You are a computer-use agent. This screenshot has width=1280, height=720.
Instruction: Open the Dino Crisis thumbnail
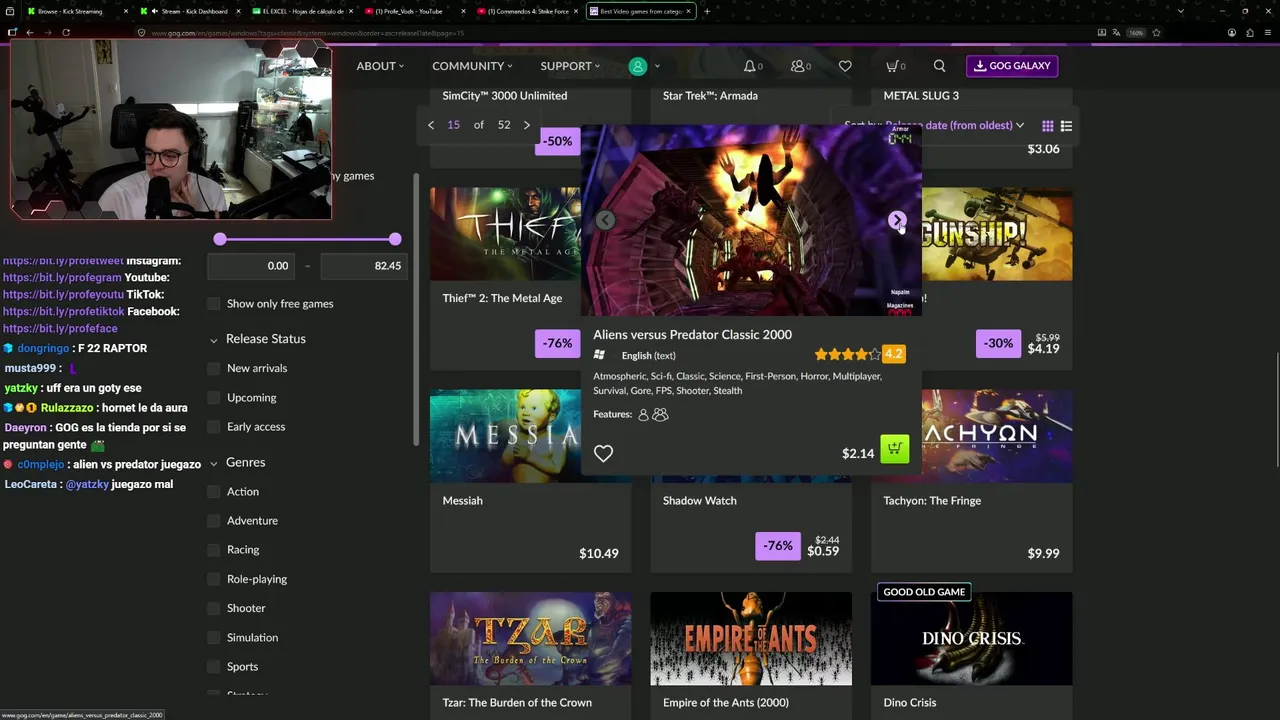point(971,638)
